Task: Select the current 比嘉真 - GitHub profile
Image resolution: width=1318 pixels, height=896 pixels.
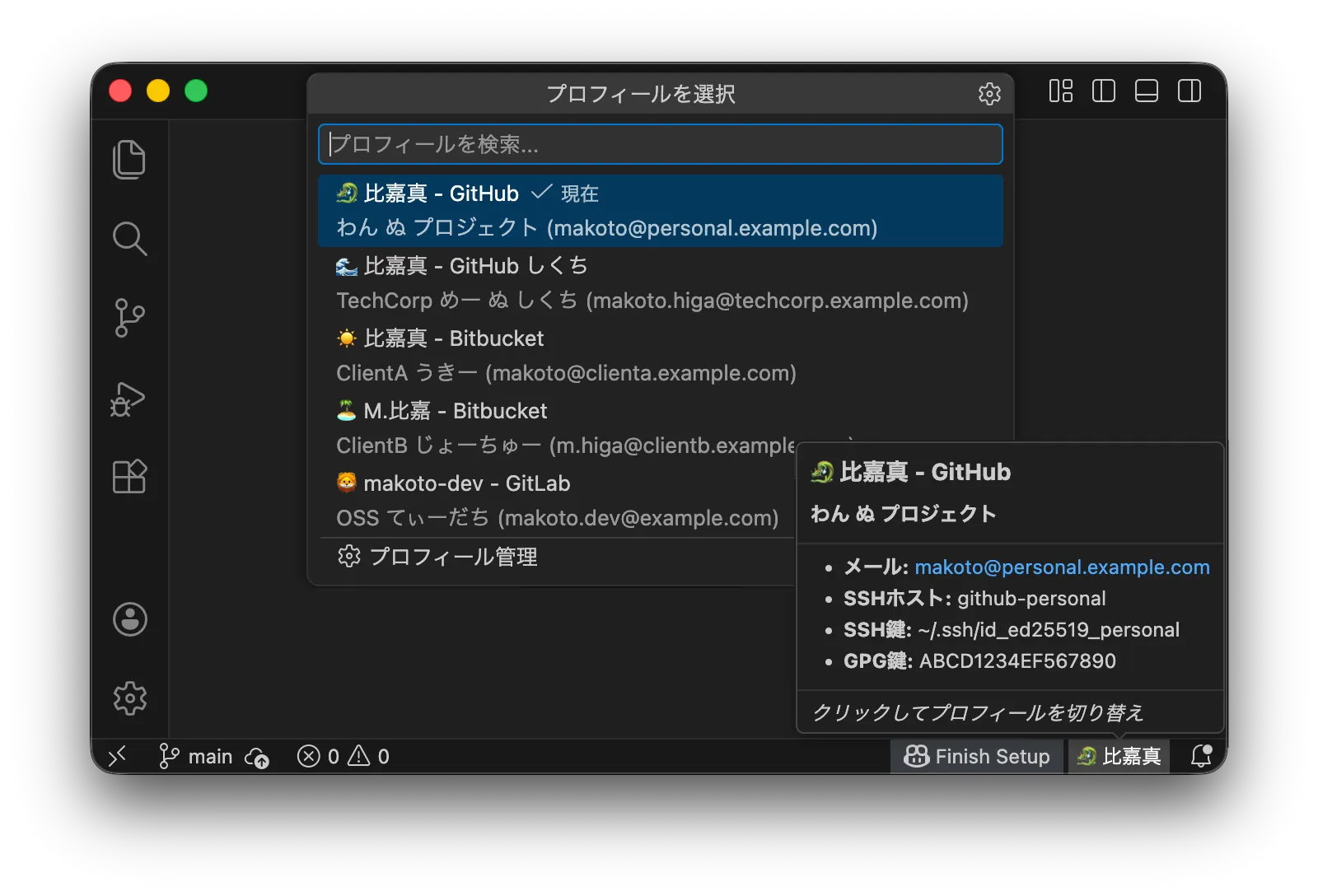Action: (x=661, y=211)
